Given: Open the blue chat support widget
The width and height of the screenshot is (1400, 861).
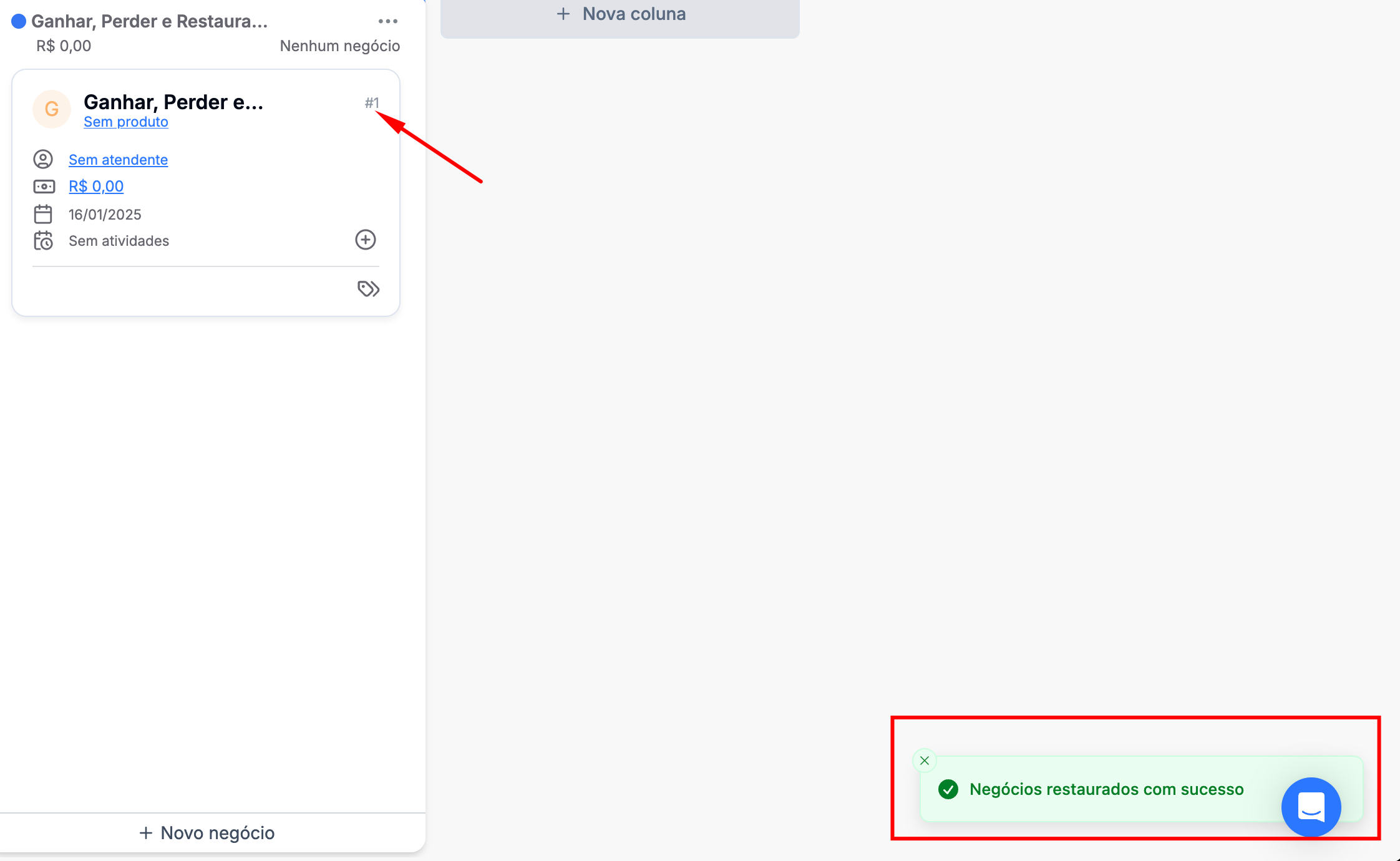Looking at the screenshot, I should (1311, 807).
